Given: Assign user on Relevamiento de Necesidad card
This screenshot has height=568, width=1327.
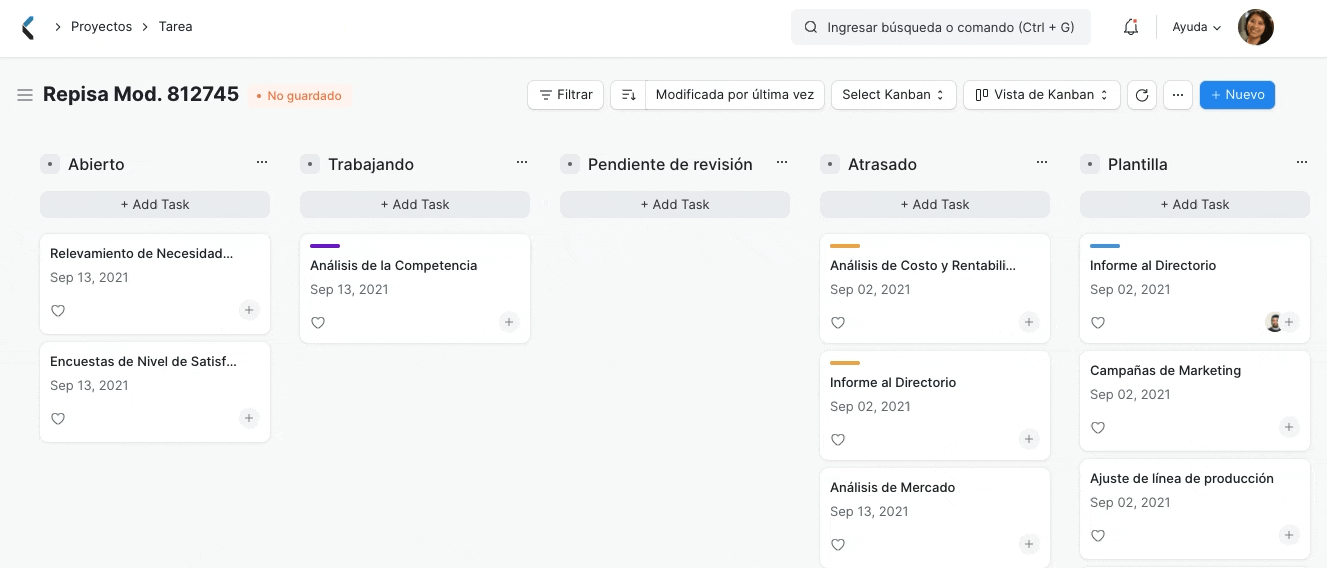Looking at the screenshot, I should click(249, 310).
